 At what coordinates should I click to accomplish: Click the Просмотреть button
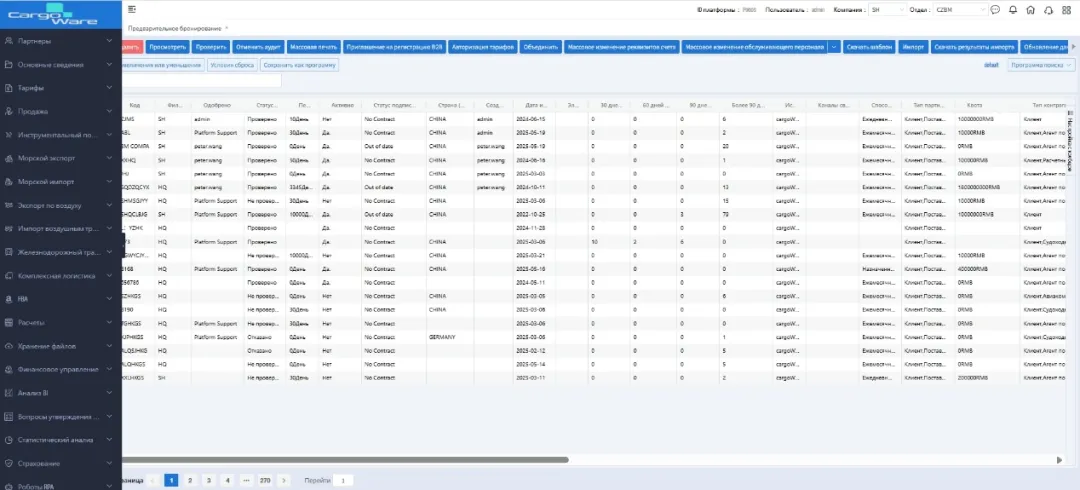point(168,47)
